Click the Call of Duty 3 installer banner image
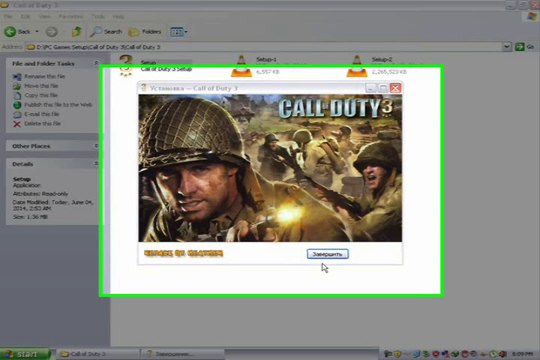Screen dimensions: 540x360 pos(270,168)
